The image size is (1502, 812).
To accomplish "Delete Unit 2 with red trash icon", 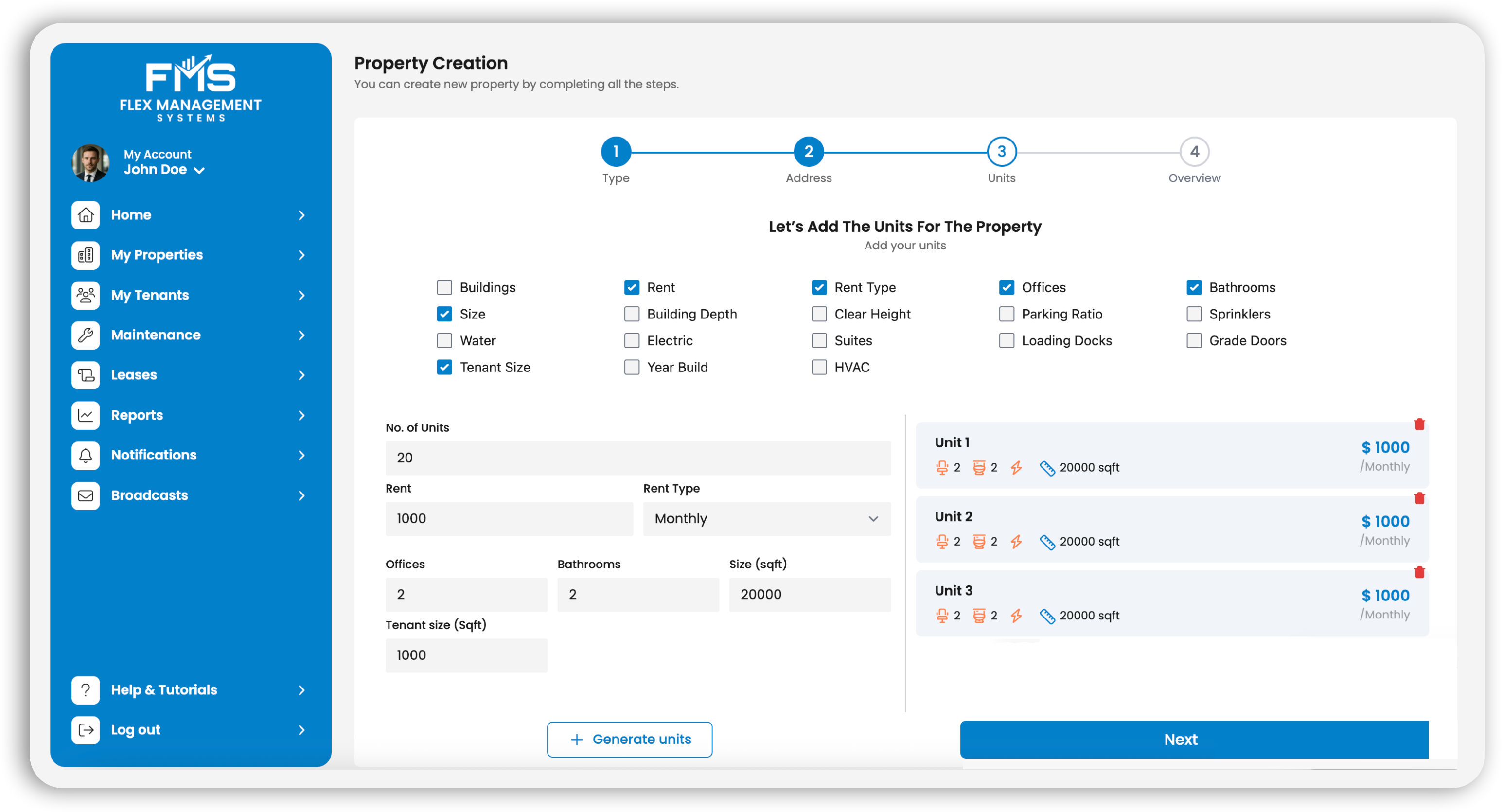I will [x=1419, y=498].
